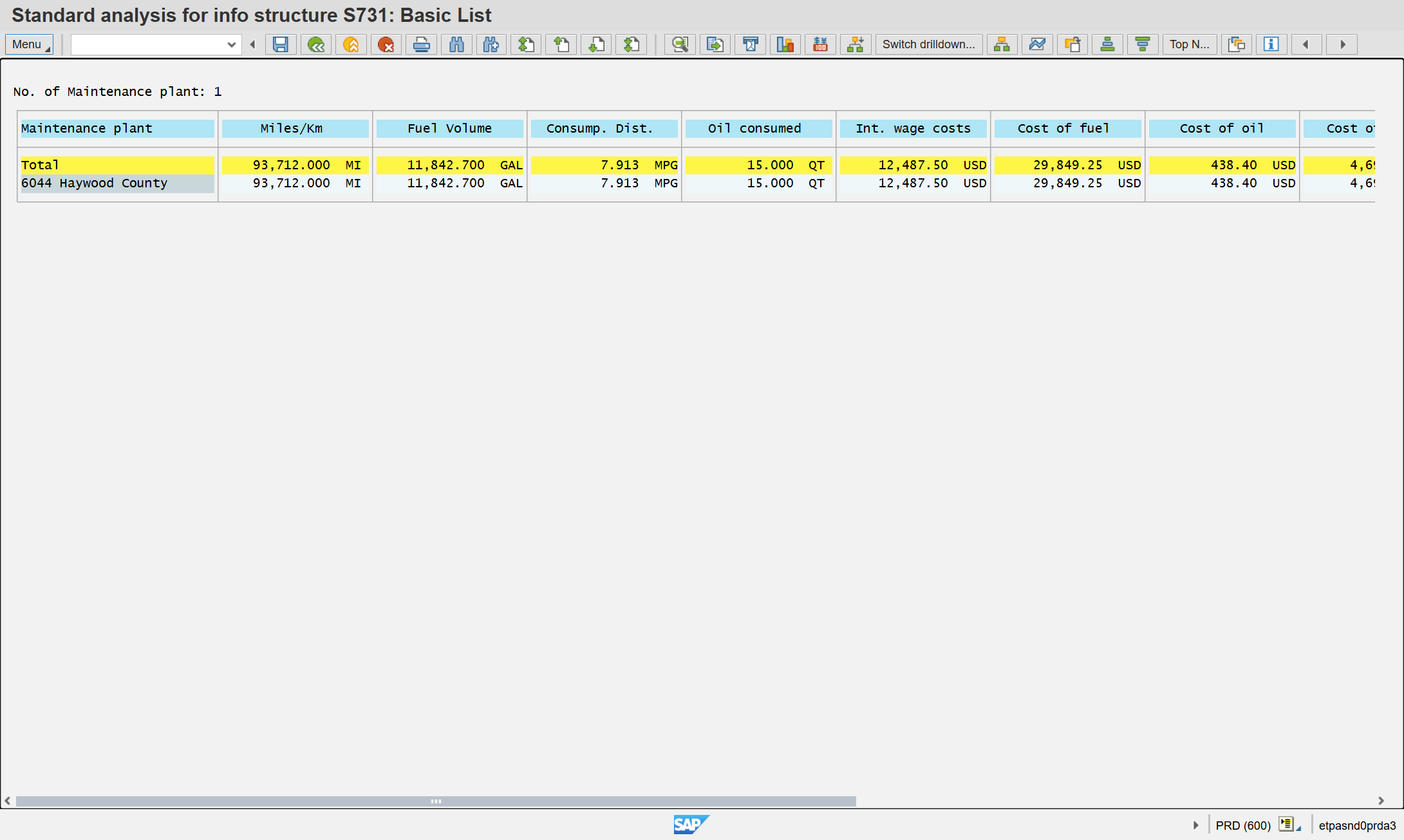Click the transaction command input field
This screenshot has height=840, width=1404.
(148, 44)
